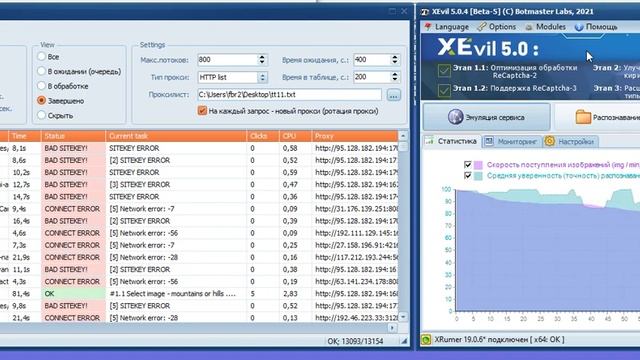Image resolution: width=640 pixels, height=360 pixels.
Task: Click the Распознавание folder button
Action: (597, 117)
